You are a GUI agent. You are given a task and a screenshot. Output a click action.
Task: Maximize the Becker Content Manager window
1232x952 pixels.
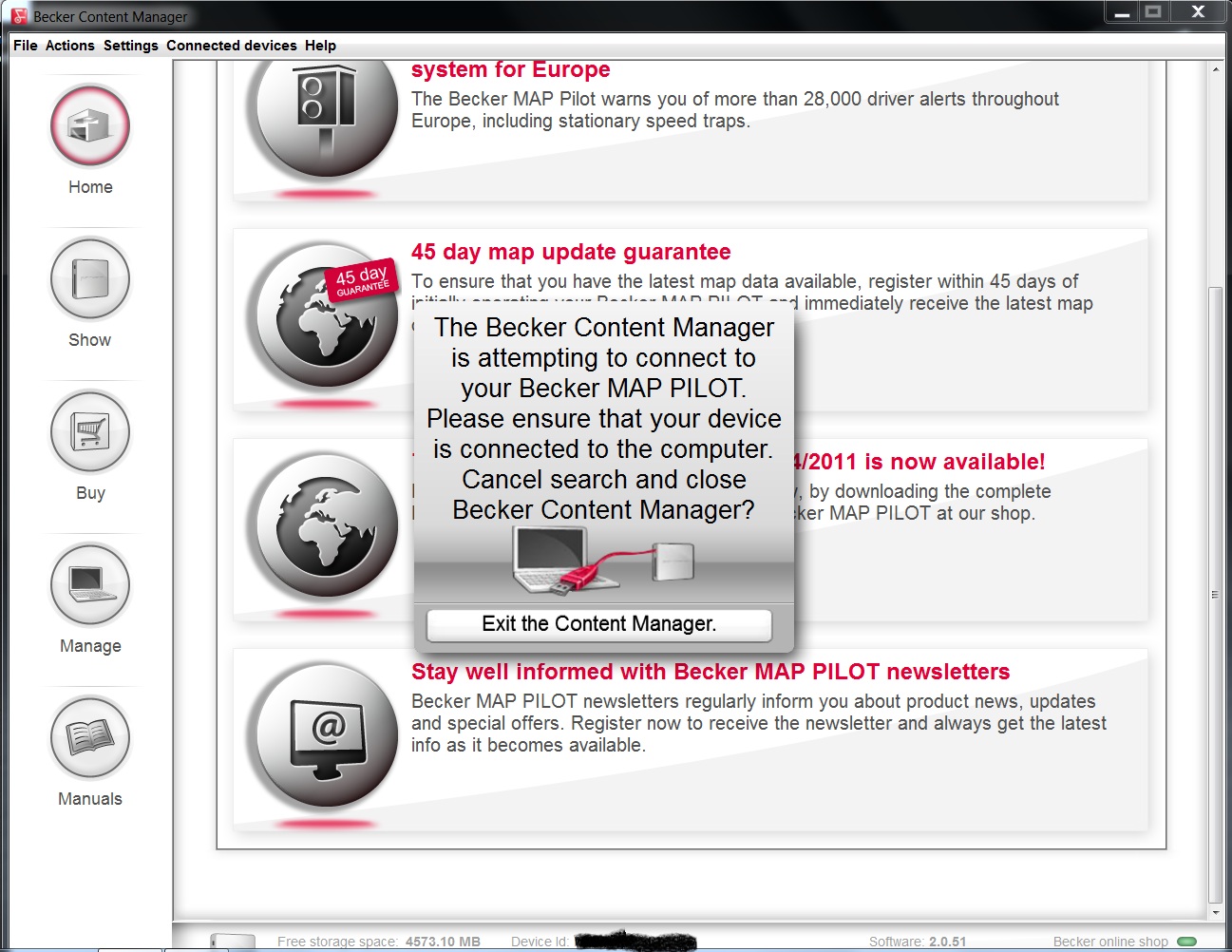tap(1154, 12)
